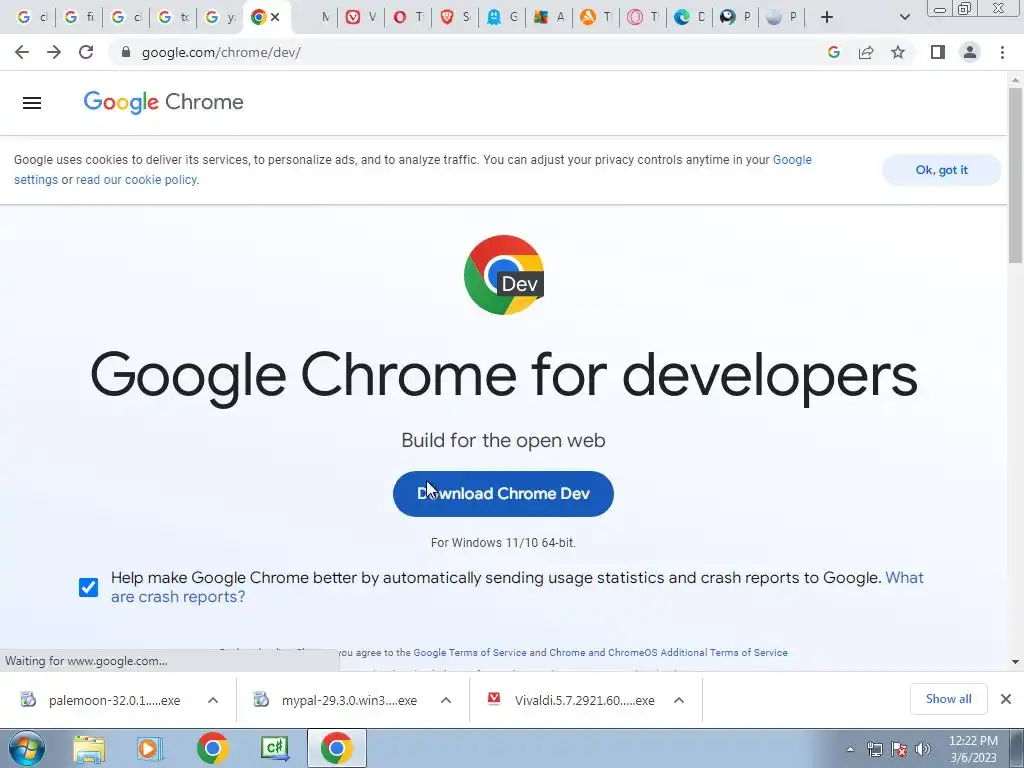Share this page using share icon
The image size is (1024, 768).
(x=866, y=52)
